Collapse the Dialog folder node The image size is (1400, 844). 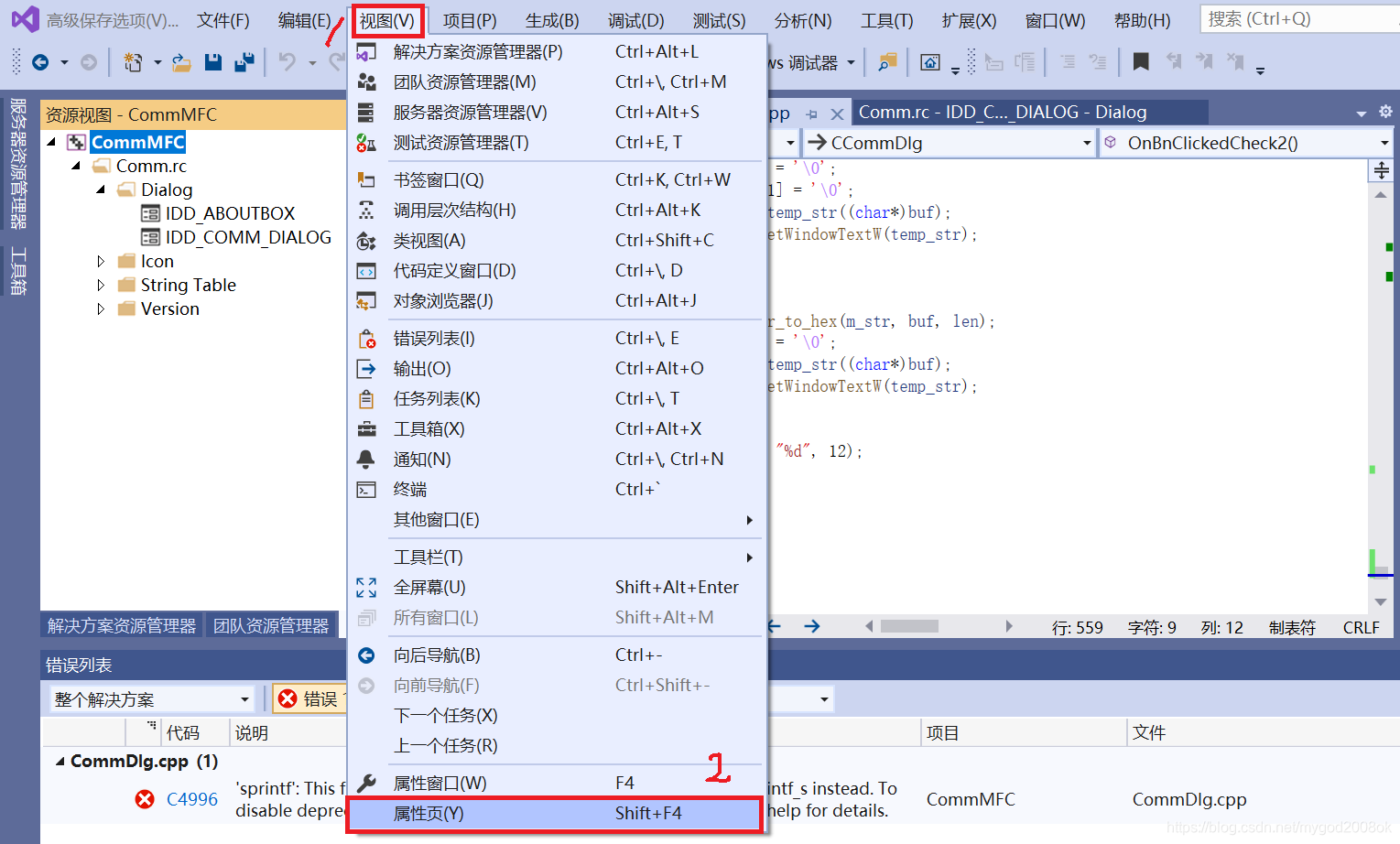(101, 189)
